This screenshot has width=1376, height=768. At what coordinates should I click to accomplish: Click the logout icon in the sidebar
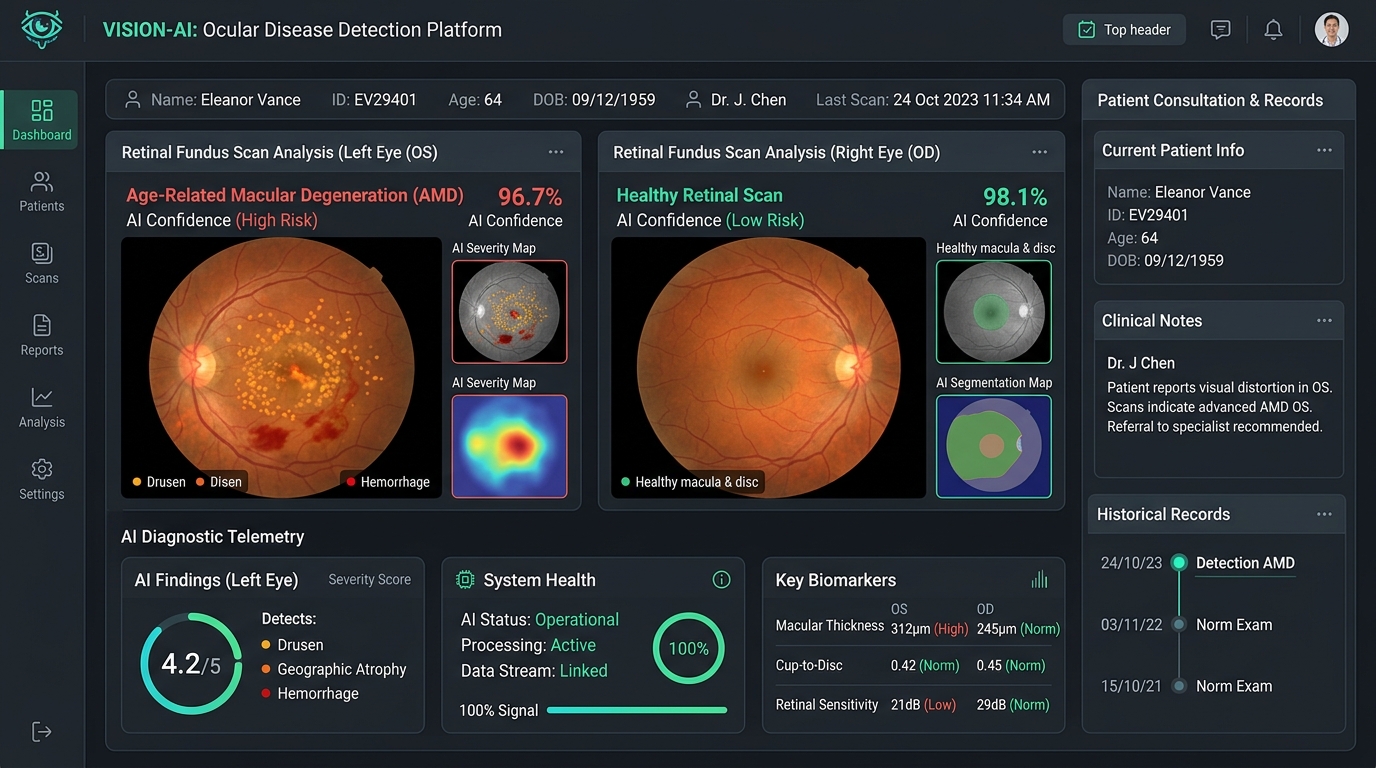[x=42, y=732]
